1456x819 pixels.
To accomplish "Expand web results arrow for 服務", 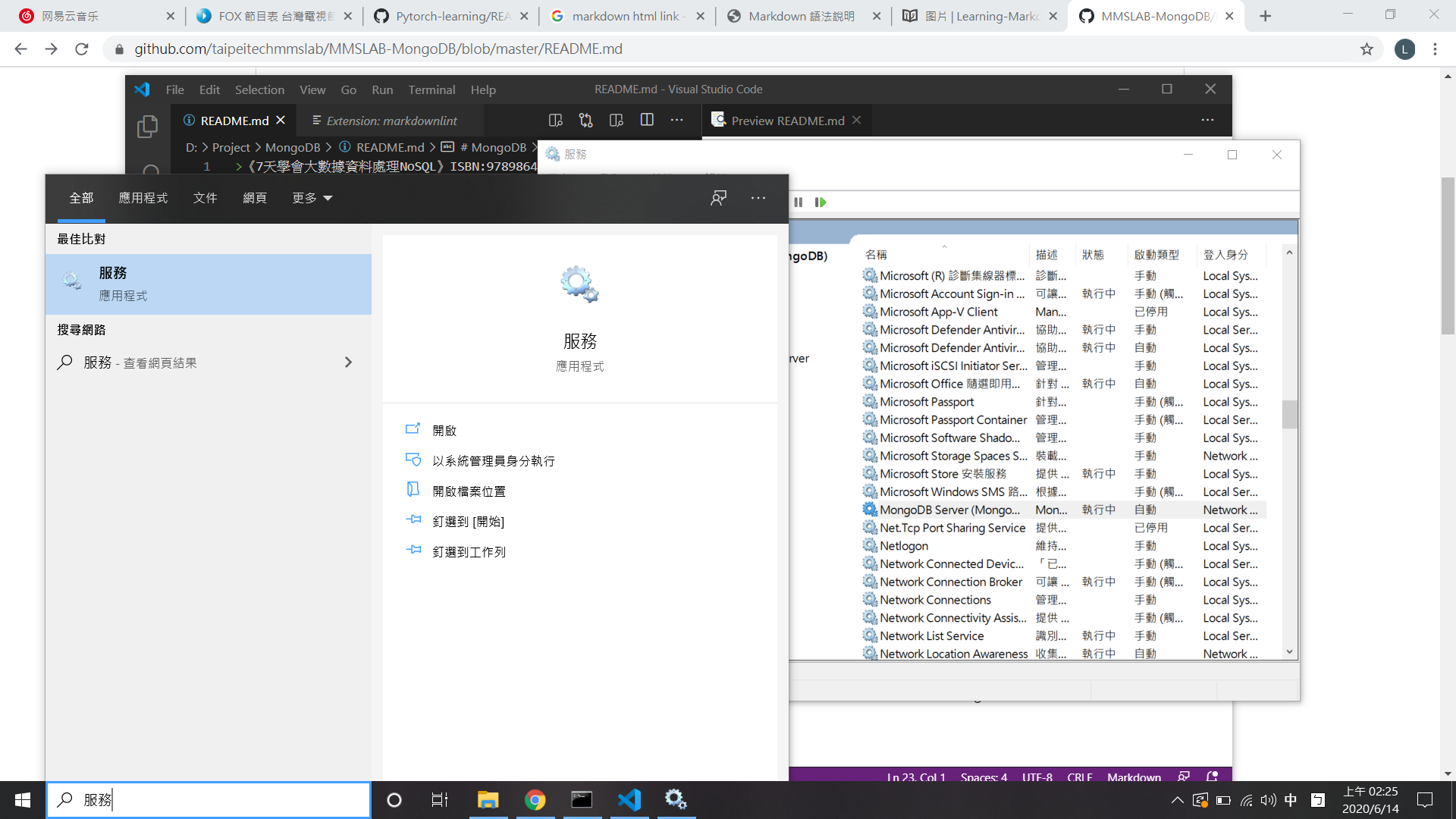I will [348, 362].
